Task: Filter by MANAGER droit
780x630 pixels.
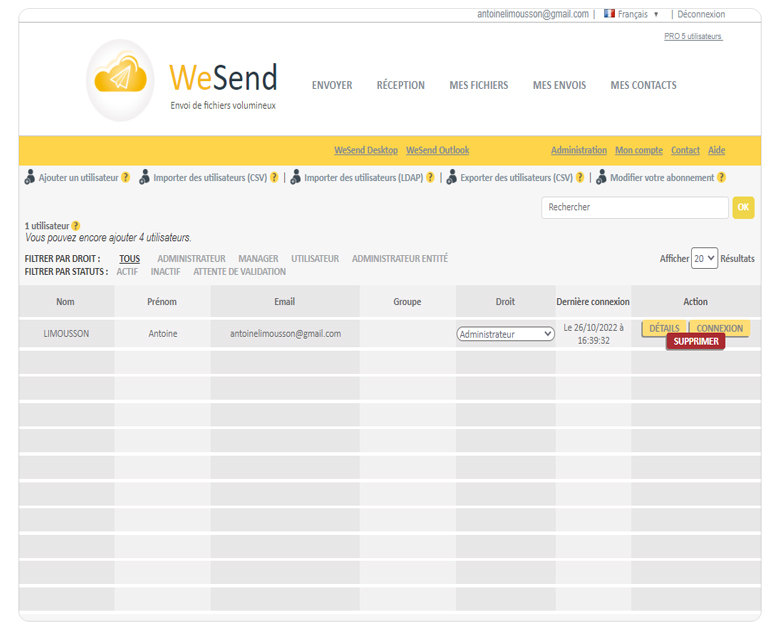Action: [x=258, y=259]
